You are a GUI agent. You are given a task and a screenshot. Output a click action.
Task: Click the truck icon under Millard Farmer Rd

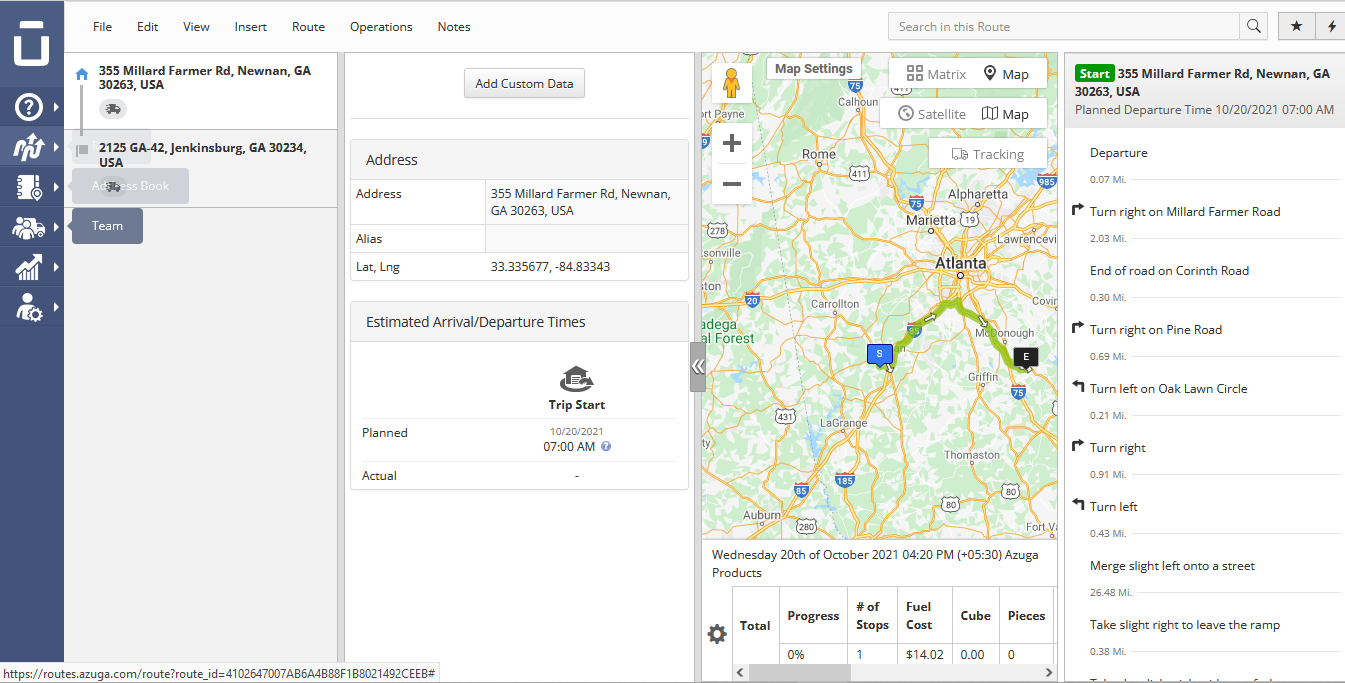tap(113, 108)
